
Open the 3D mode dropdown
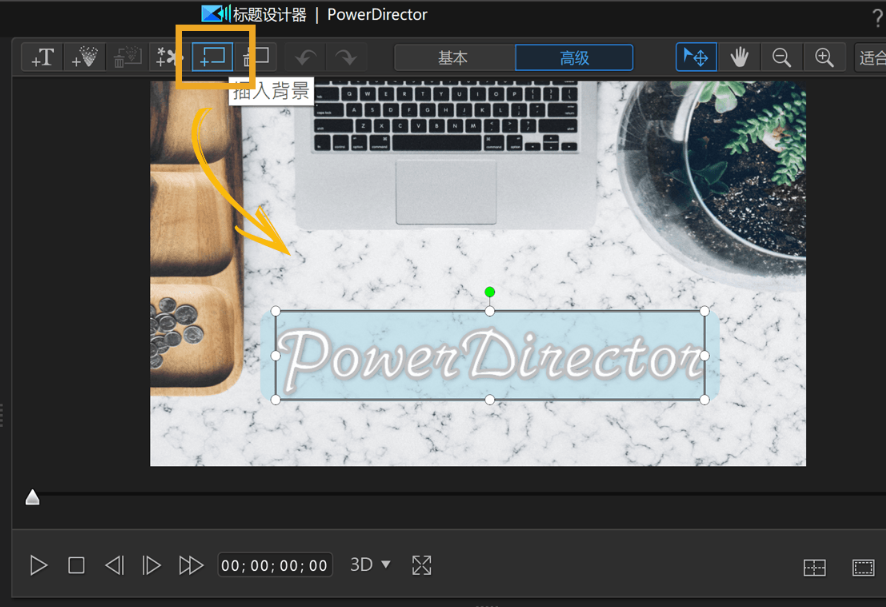370,565
